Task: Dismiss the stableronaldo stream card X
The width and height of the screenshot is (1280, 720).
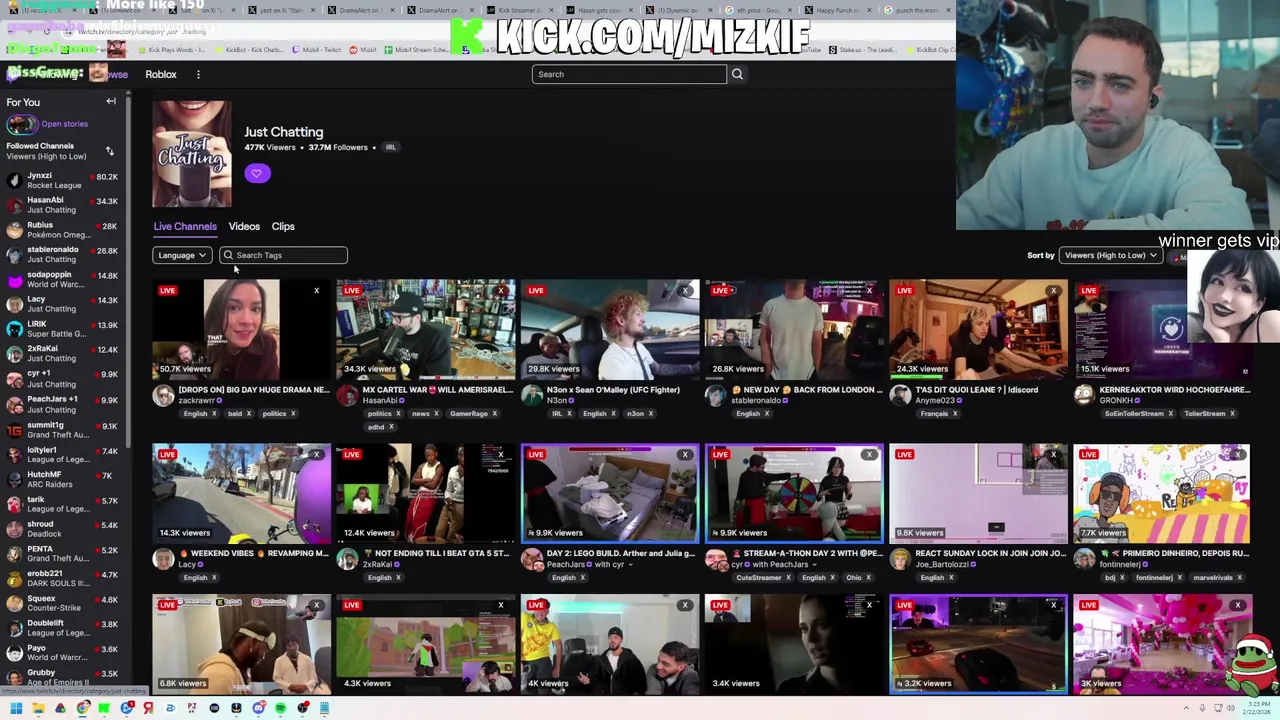Action: 869,291
